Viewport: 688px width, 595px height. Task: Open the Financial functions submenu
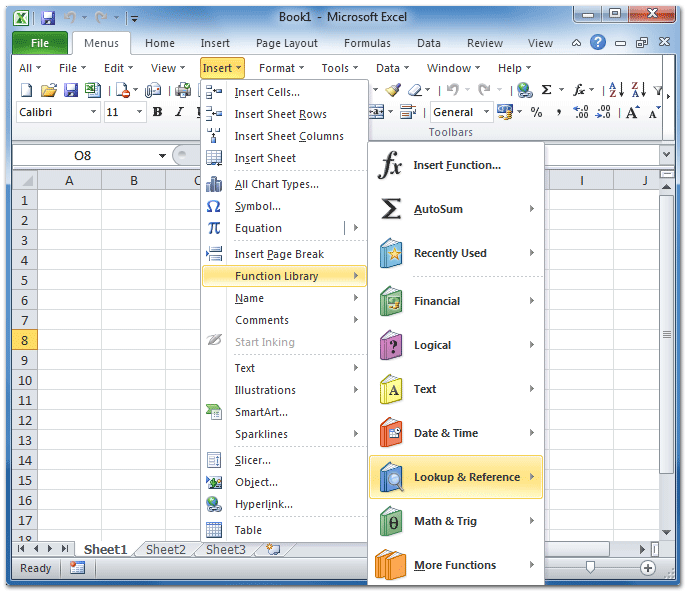tap(456, 301)
